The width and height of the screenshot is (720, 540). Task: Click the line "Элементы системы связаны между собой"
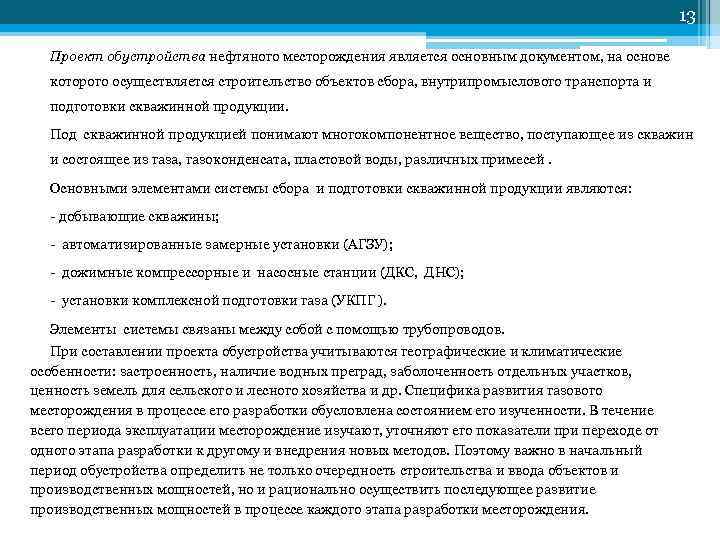pos(277,330)
